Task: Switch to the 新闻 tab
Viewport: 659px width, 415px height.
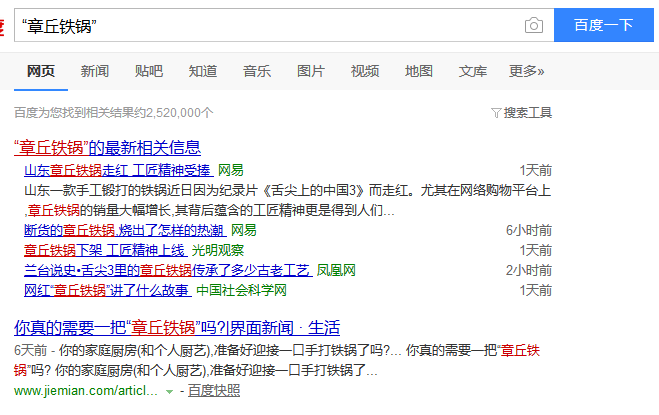Action: [95, 71]
